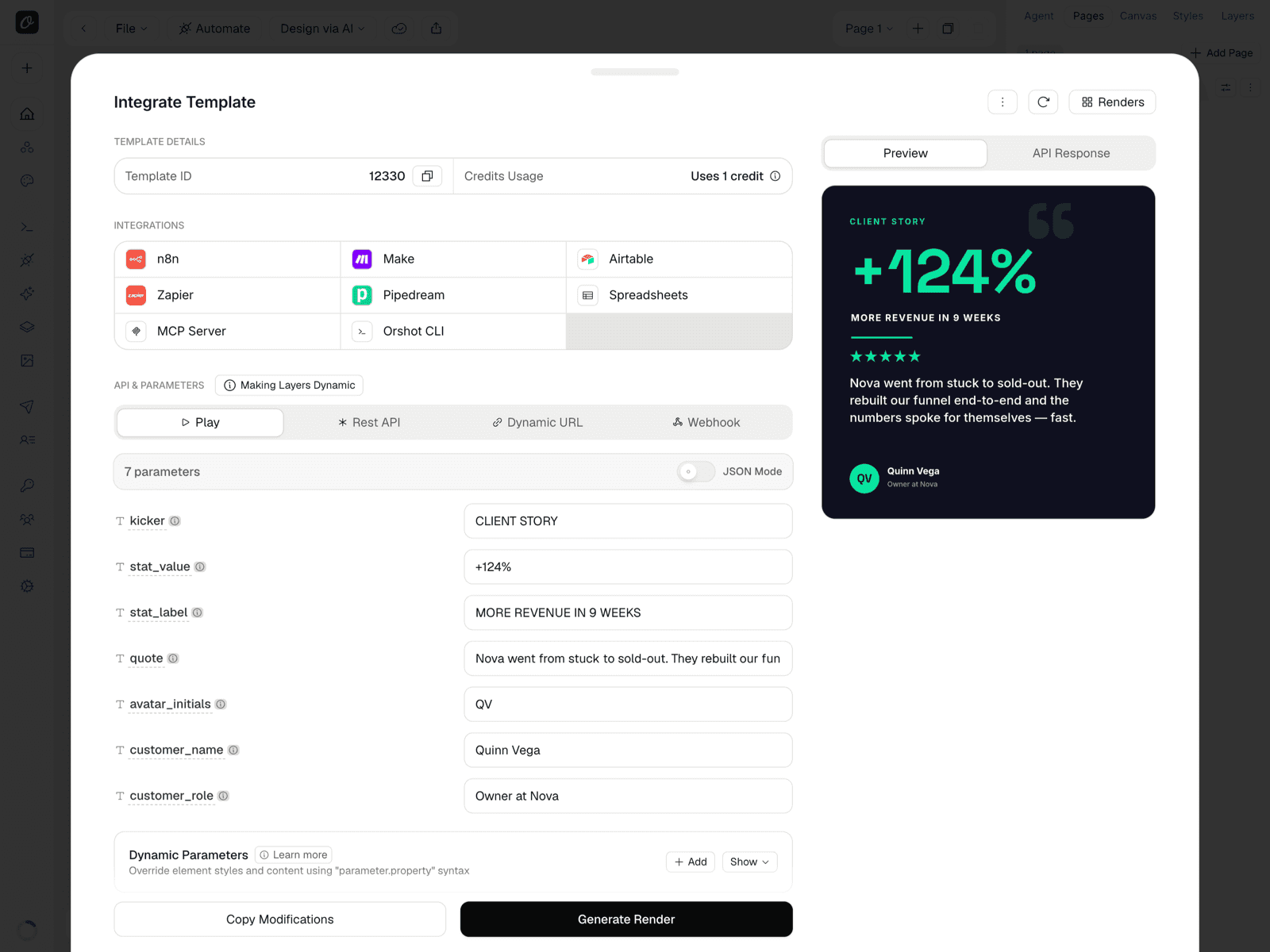Show info for kicker parameter

tap(175, 521)
